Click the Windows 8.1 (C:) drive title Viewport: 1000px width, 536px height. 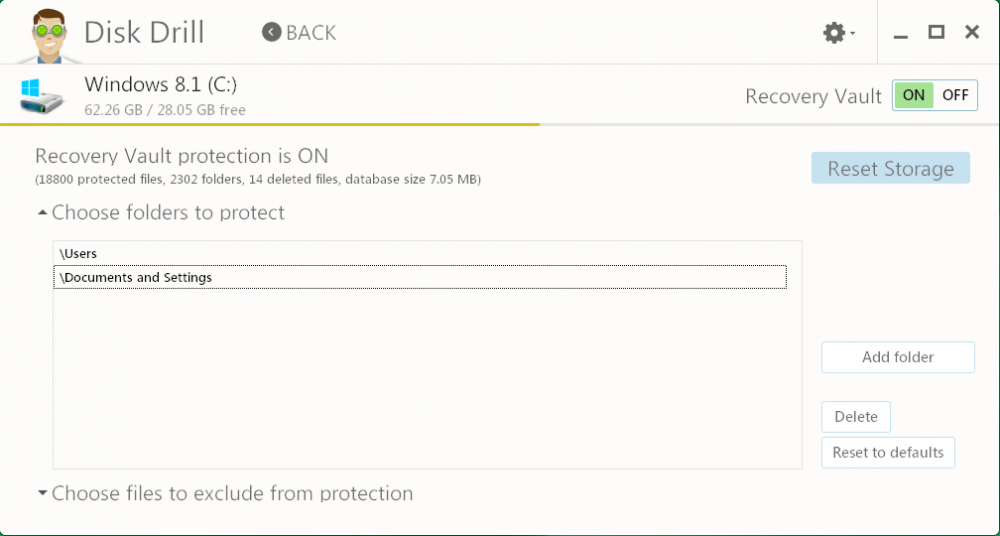(x=160, y=85)
